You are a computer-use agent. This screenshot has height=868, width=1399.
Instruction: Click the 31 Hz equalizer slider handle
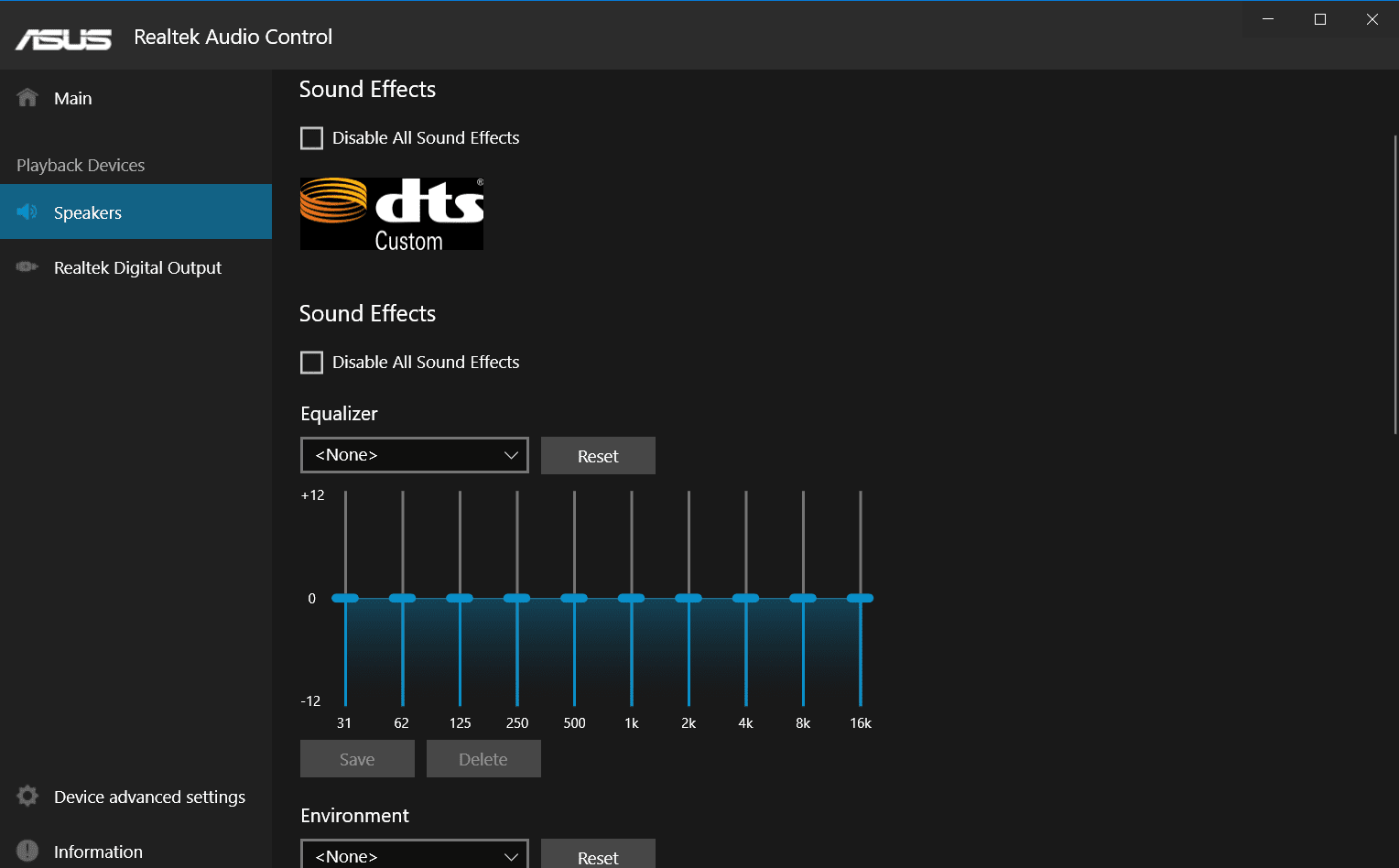(345, 598)
